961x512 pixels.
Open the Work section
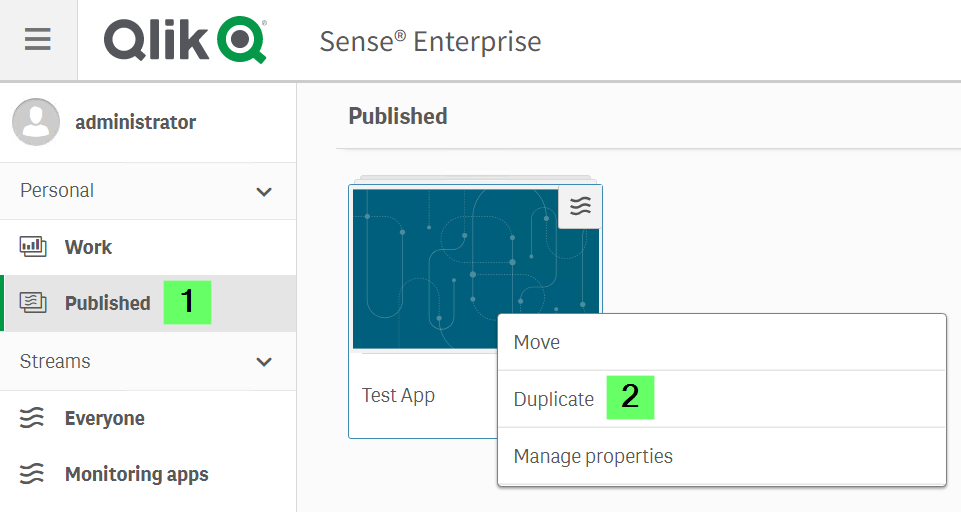pos(148,247)
